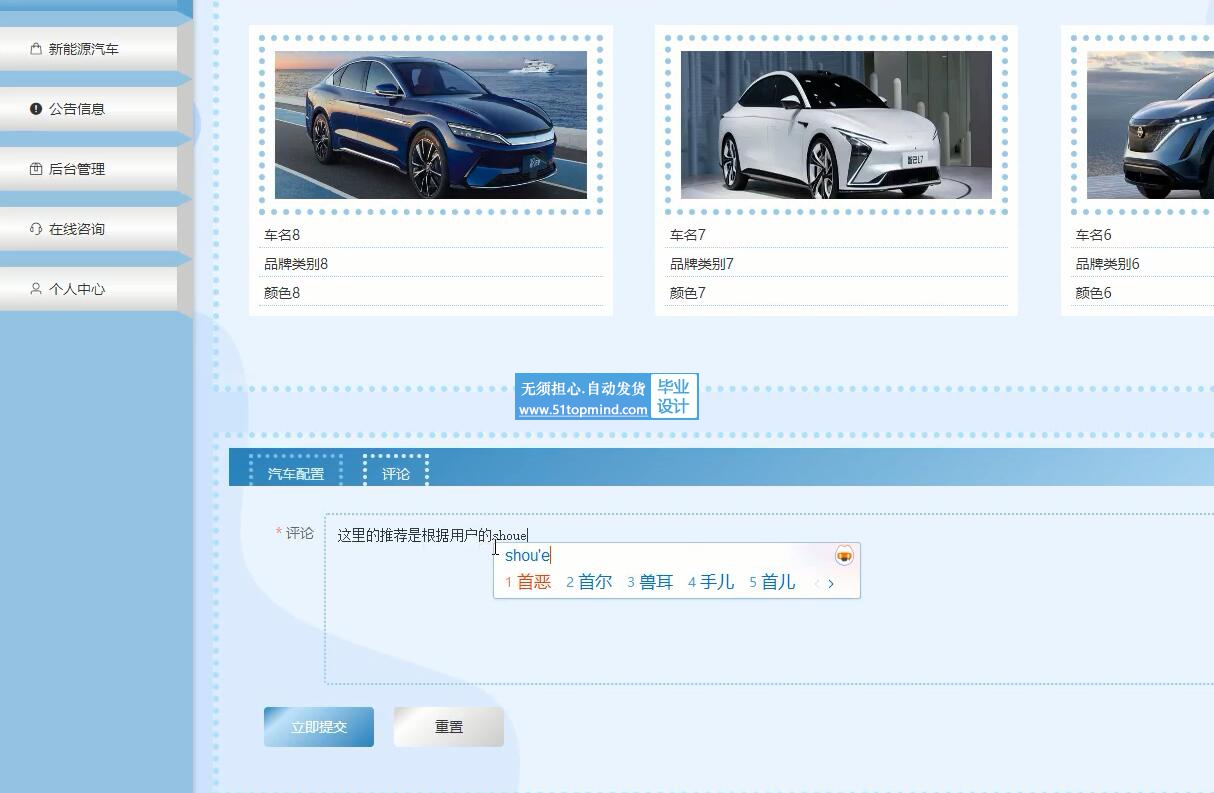Screen dimensions: 1214x793
Task: Click the 车名7 label
Action: pyautogui.click(x=688, y=235)
